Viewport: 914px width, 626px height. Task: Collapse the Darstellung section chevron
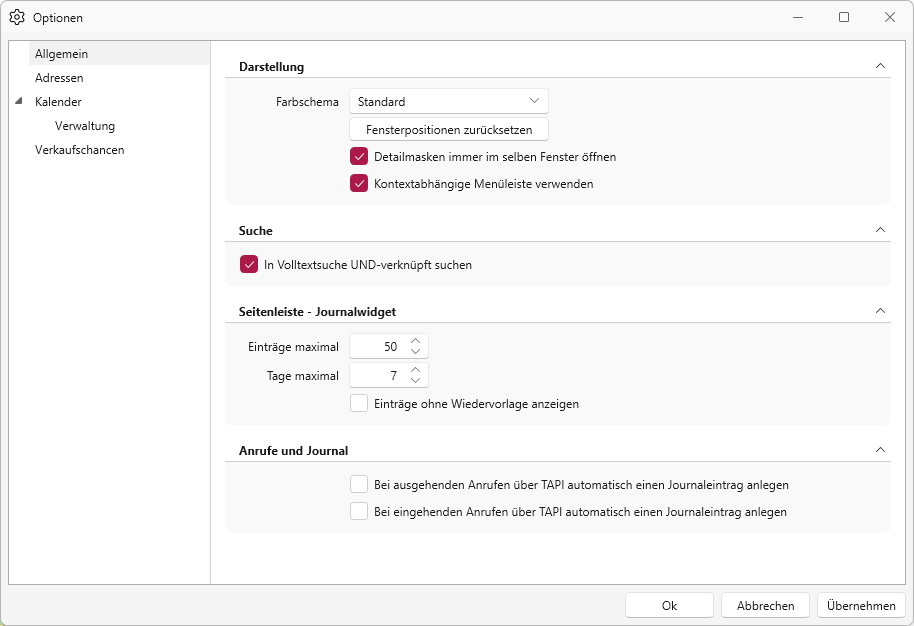880,66
